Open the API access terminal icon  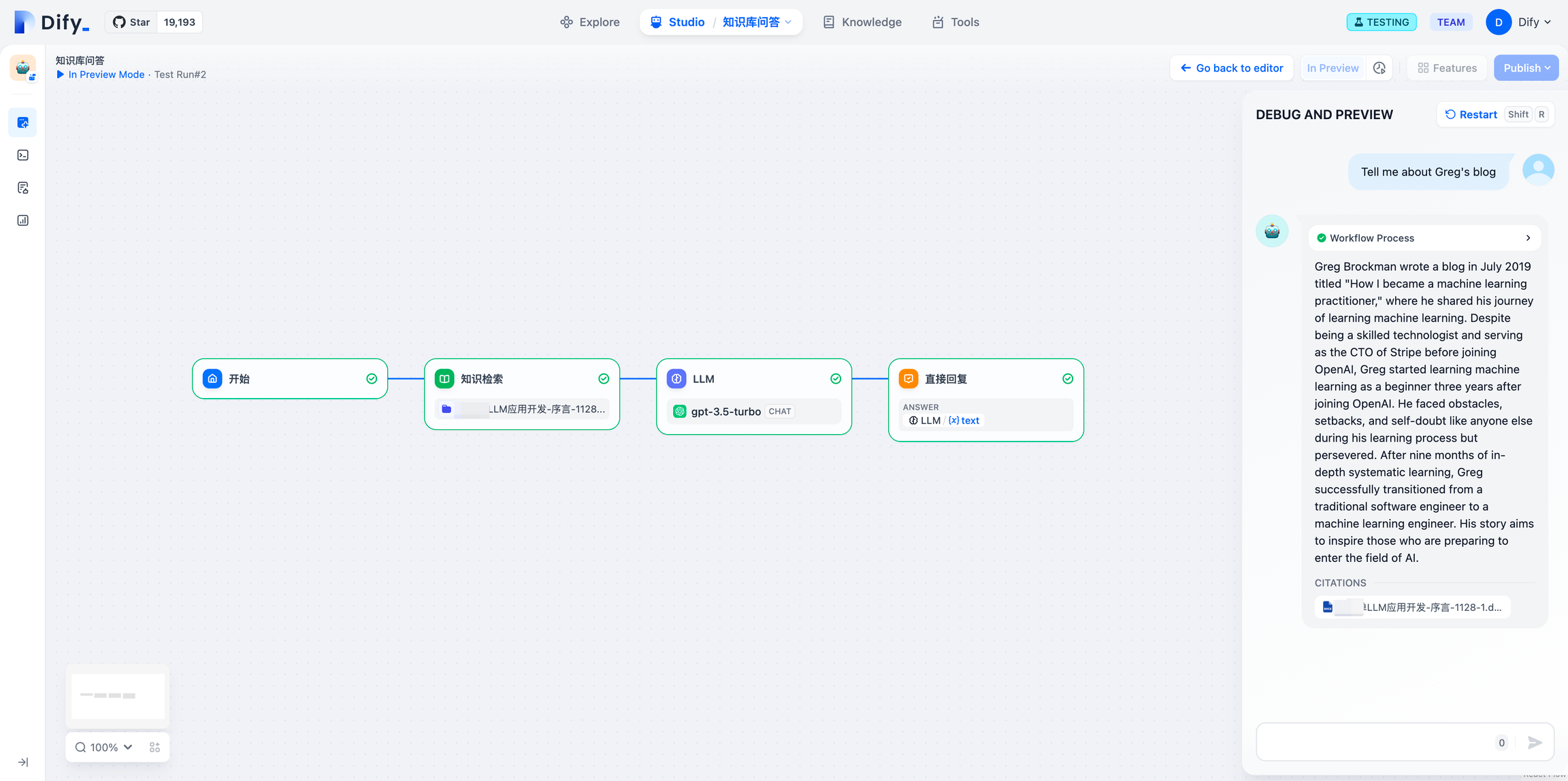click(x=22, y=155)
